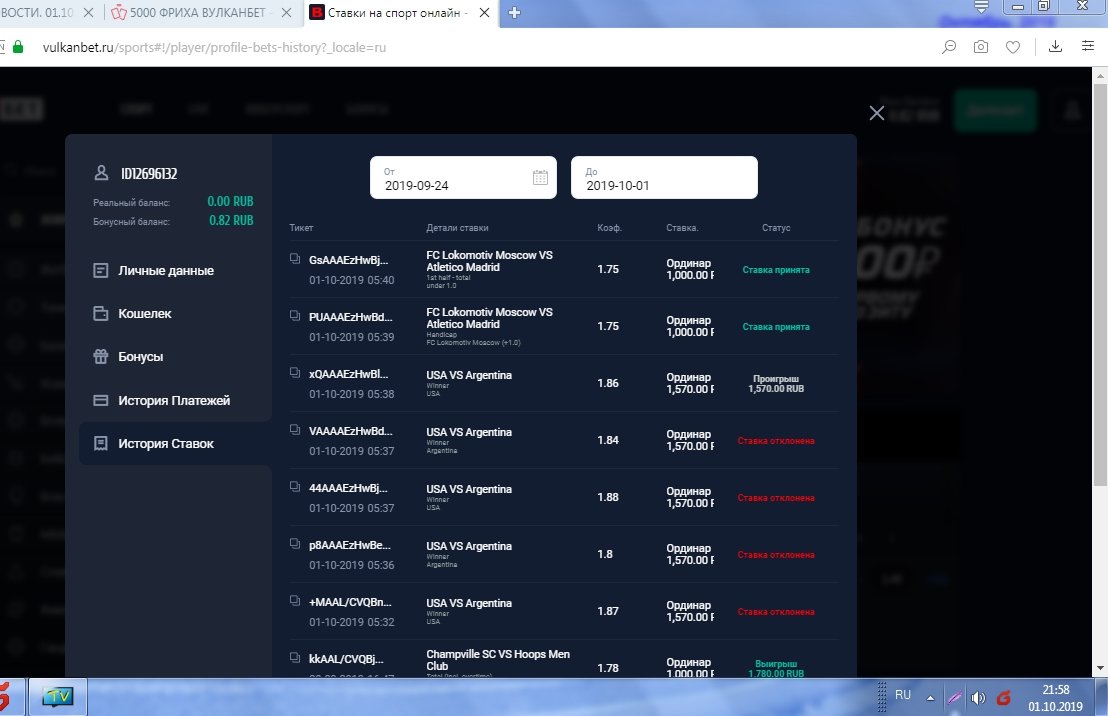Open browser downloads icon
The height and width of the screenshot is (716, 1108).
coord(1055,47)
